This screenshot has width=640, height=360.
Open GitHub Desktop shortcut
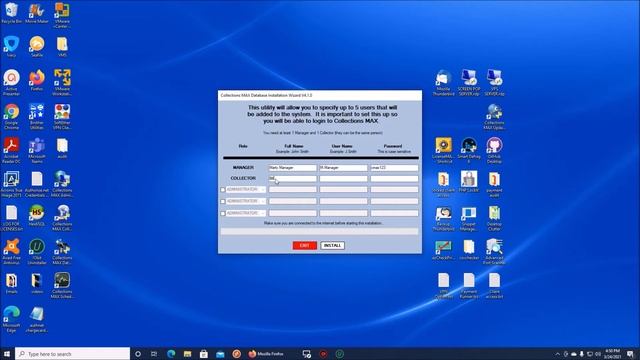[x=494, y=150]
